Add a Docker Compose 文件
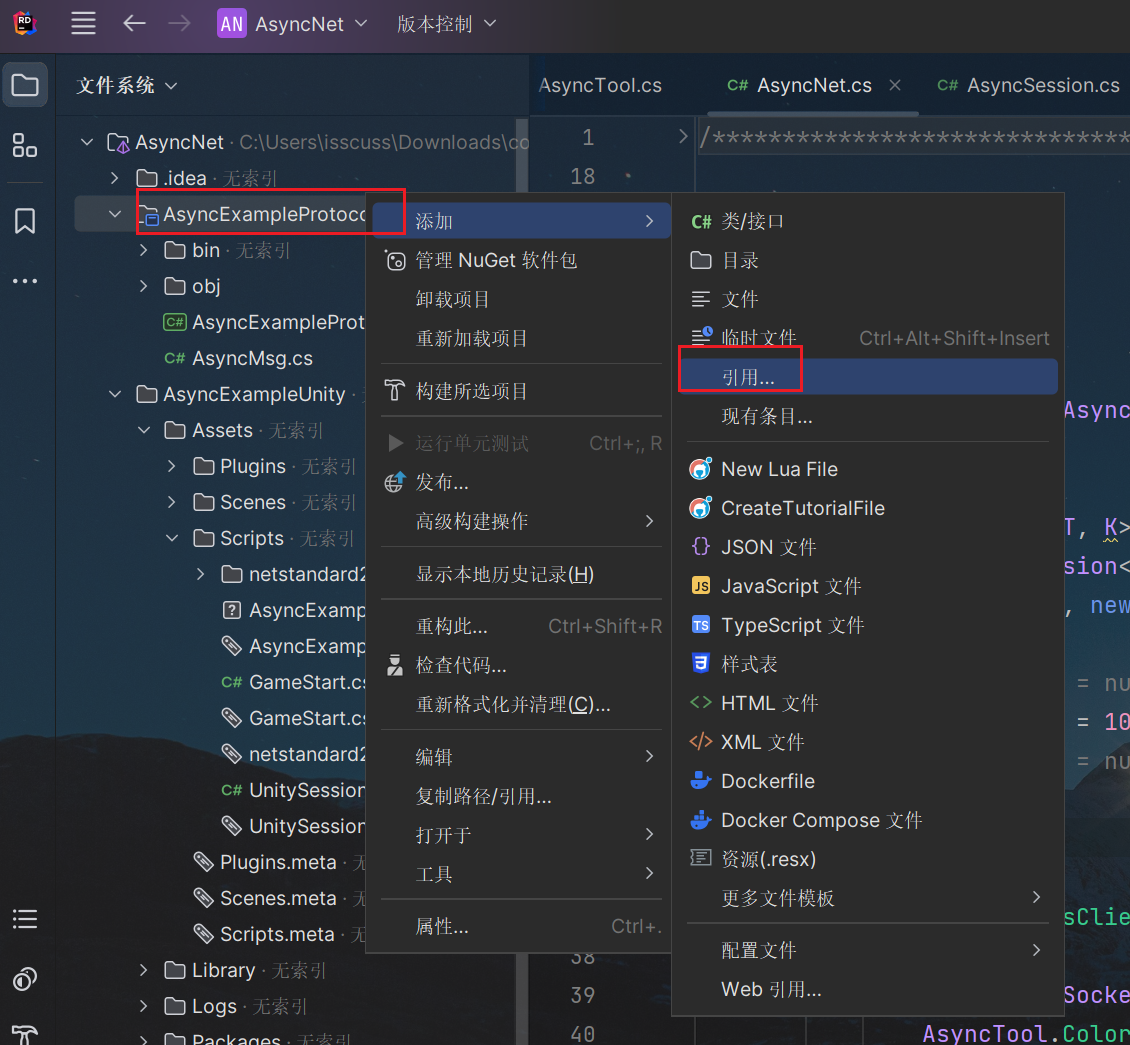 pos(867,820)
